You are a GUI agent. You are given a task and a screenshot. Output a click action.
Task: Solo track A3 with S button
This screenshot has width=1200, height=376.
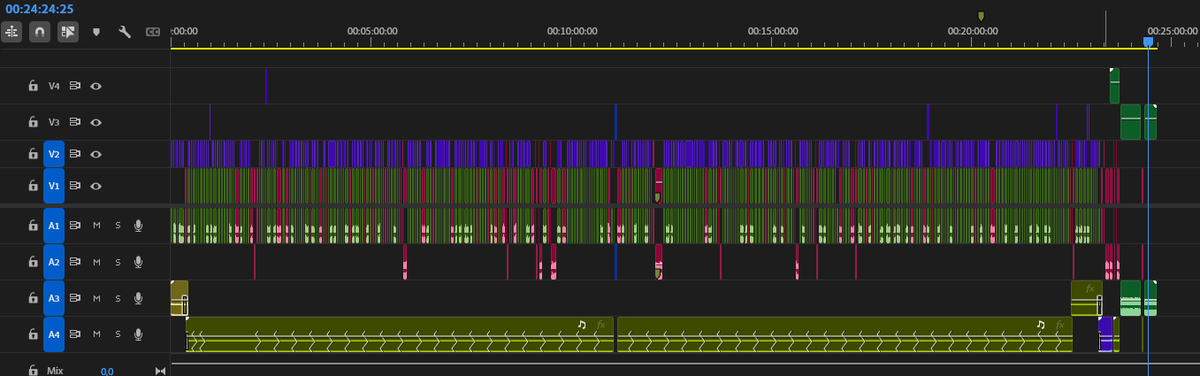pyautogui.click(x=117, y=298)
